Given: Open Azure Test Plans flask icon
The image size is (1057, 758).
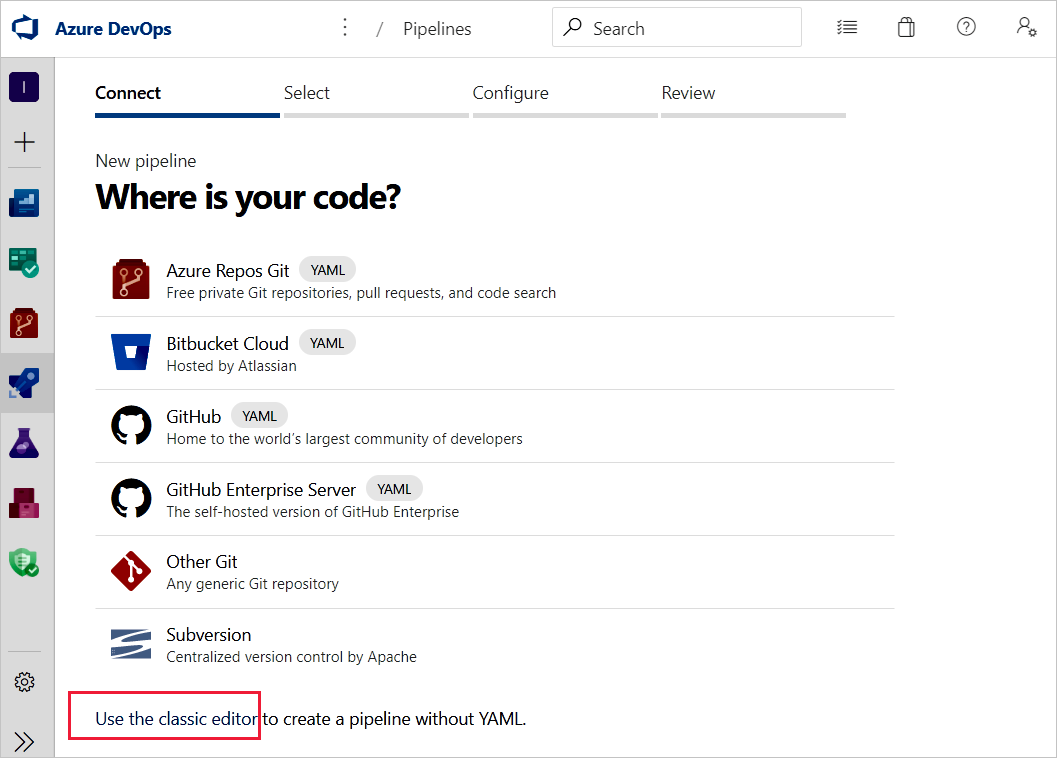Looking at the screenshot, I should [25, 443].
